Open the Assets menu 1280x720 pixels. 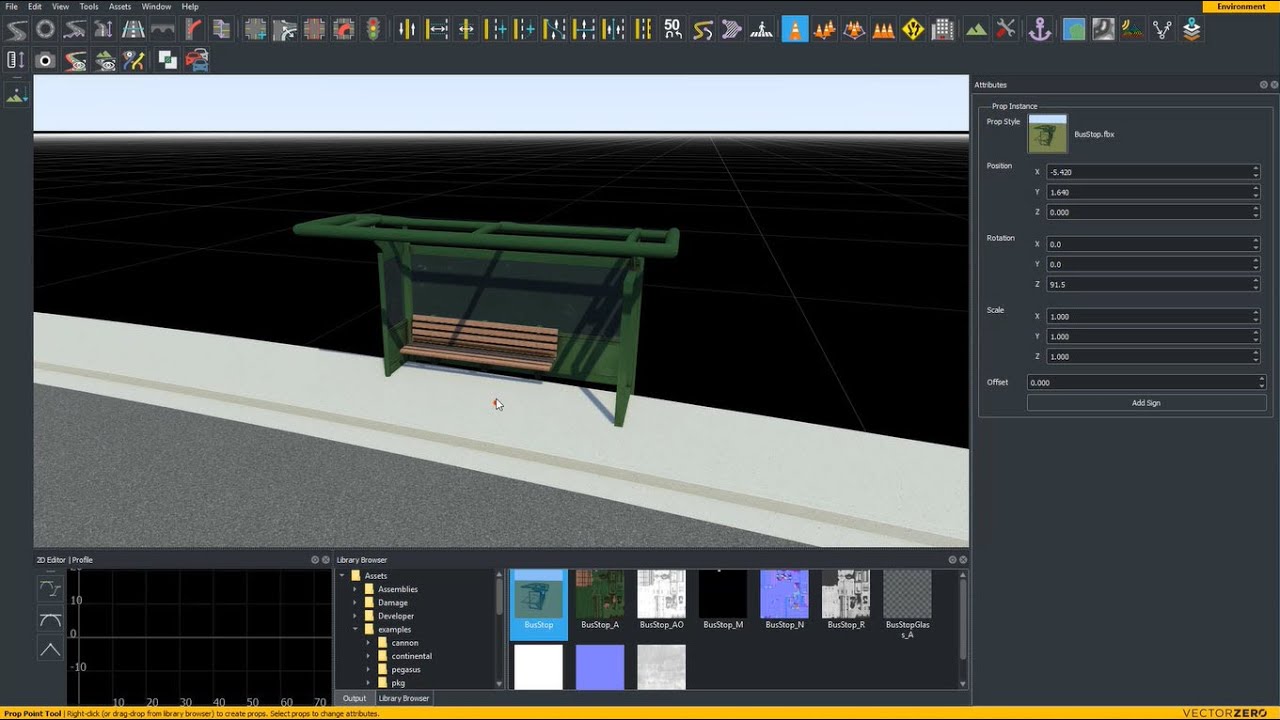coord(120,6)
